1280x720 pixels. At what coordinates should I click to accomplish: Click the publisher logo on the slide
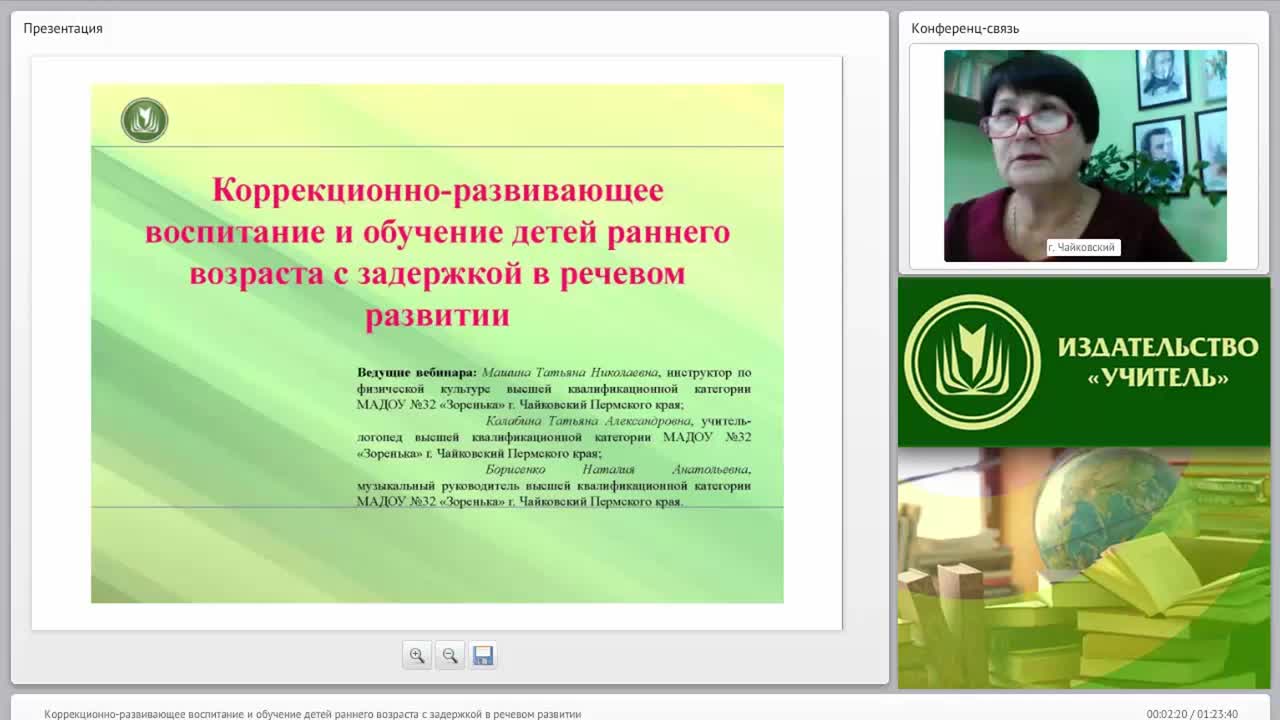(144, 120)
